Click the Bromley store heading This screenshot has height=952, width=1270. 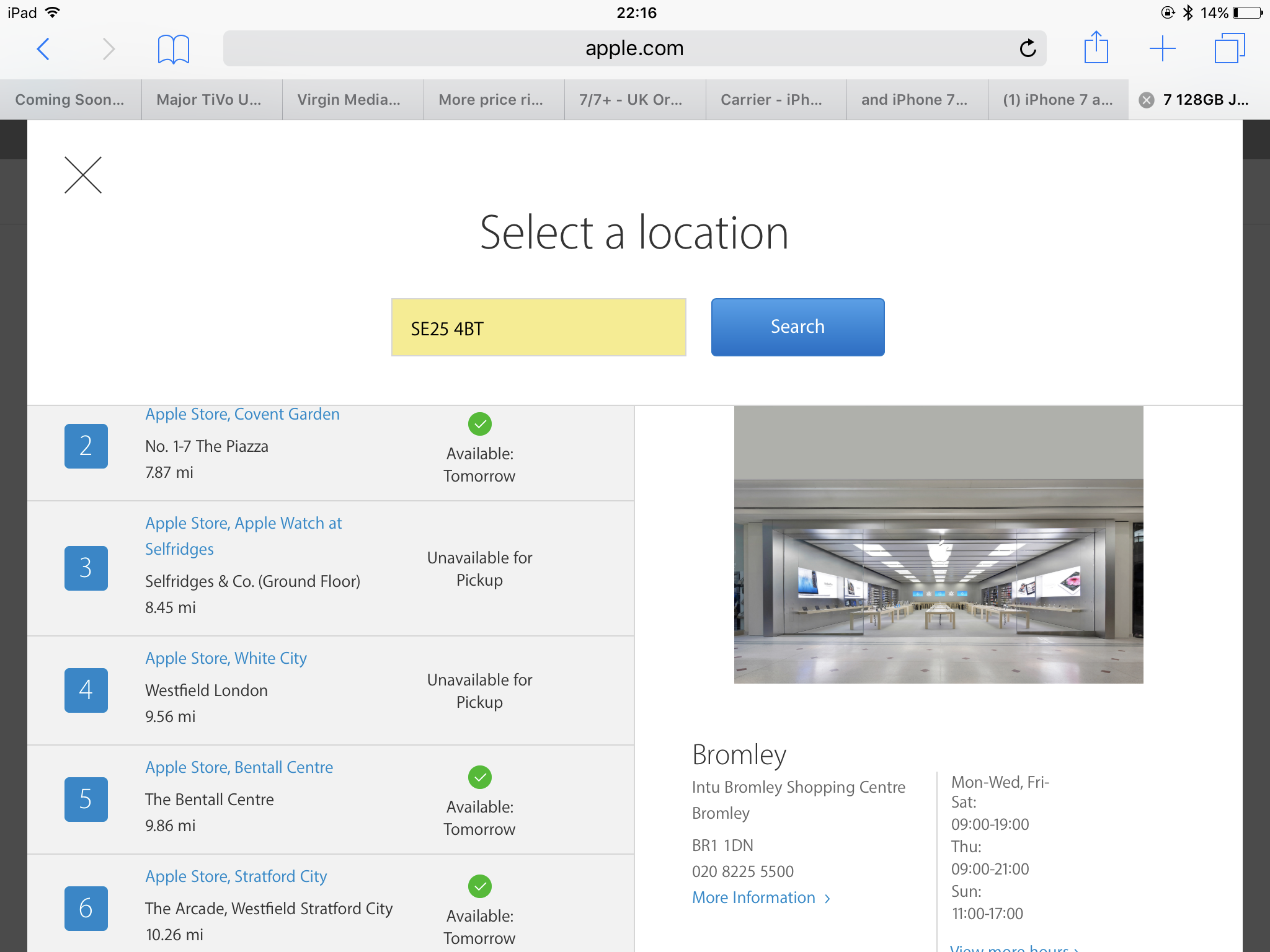pyautogui.click(x=739, y=755)
